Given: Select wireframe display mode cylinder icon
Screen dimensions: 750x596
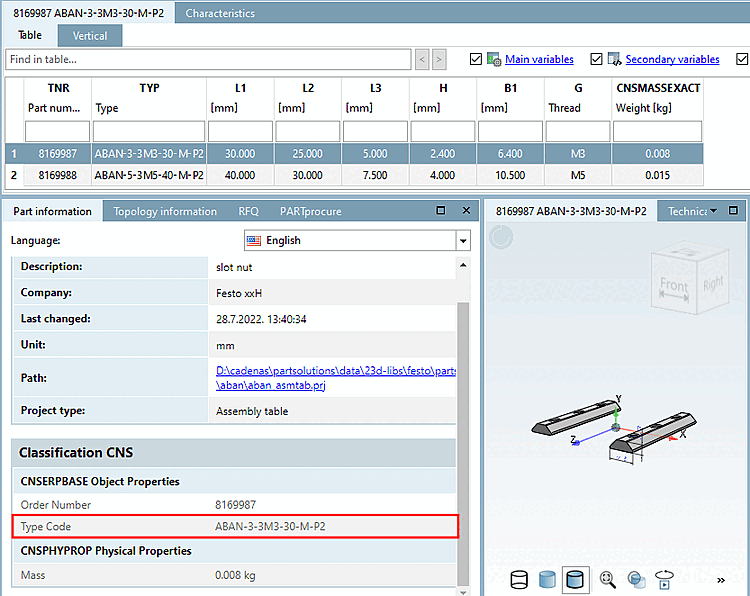Looking at the screenshot, I should 519,580.
